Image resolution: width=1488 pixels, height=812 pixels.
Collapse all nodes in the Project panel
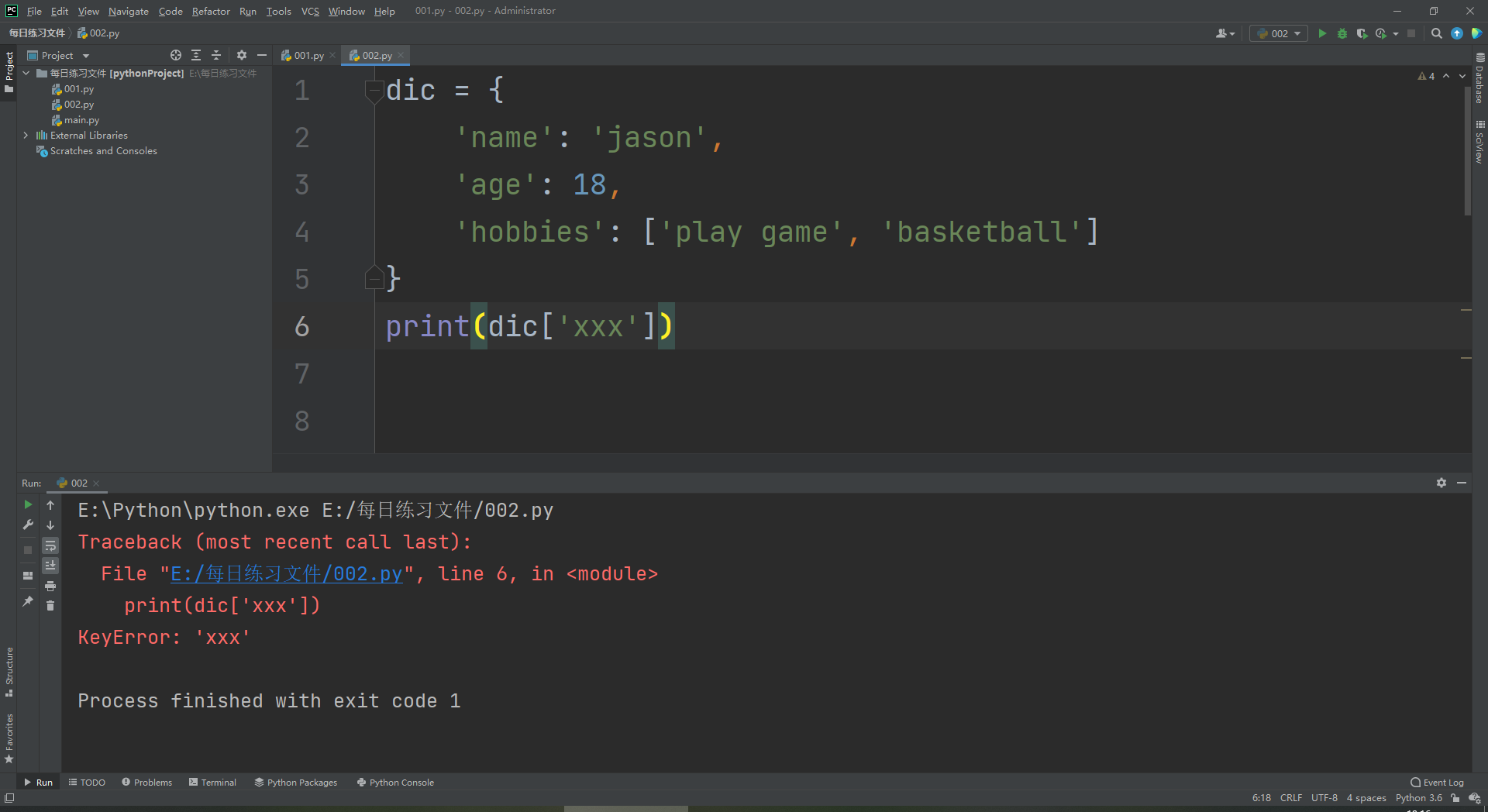click(216, 55)
